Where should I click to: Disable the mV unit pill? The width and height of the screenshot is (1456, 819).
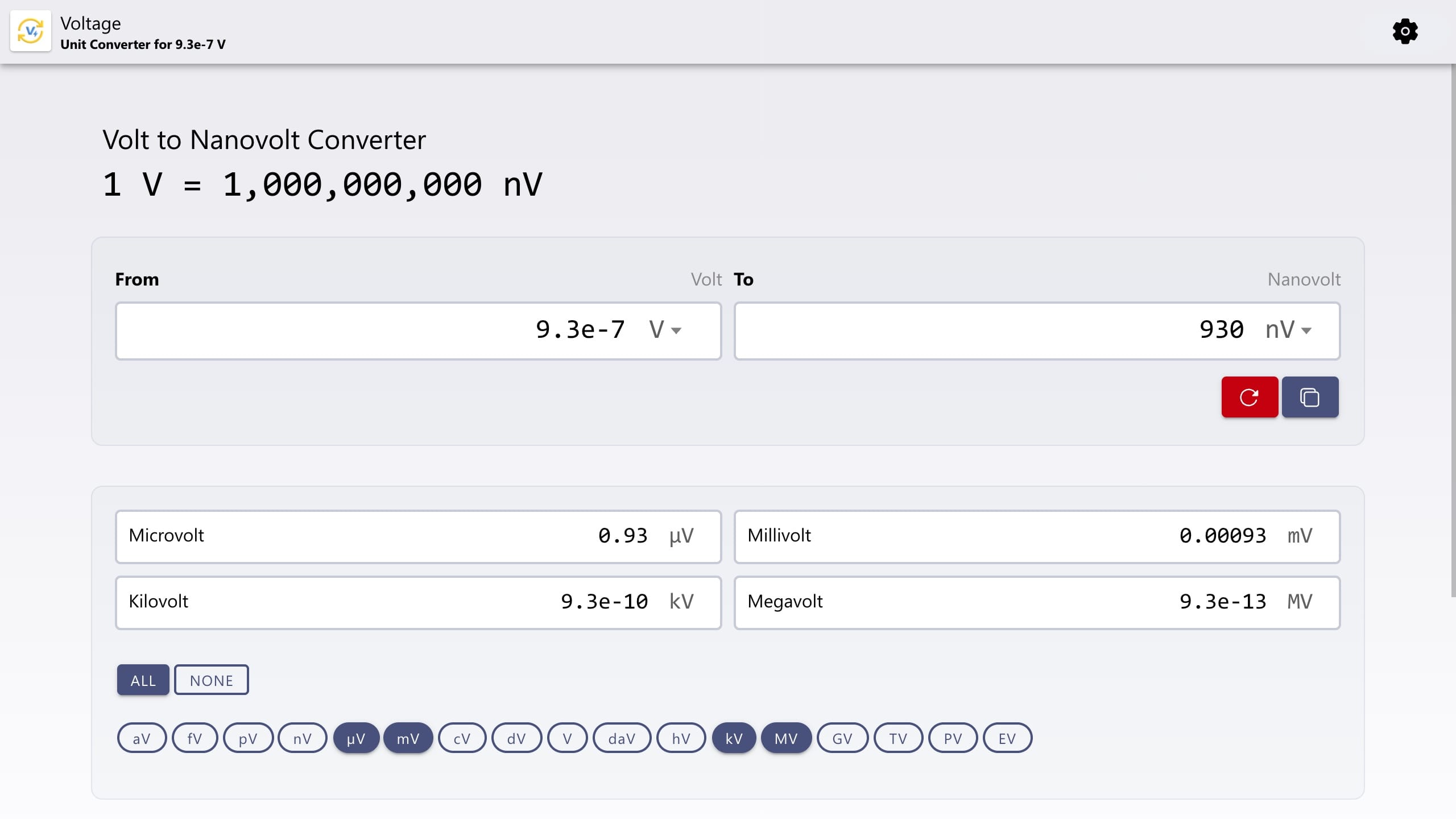(x=408, y=738)
